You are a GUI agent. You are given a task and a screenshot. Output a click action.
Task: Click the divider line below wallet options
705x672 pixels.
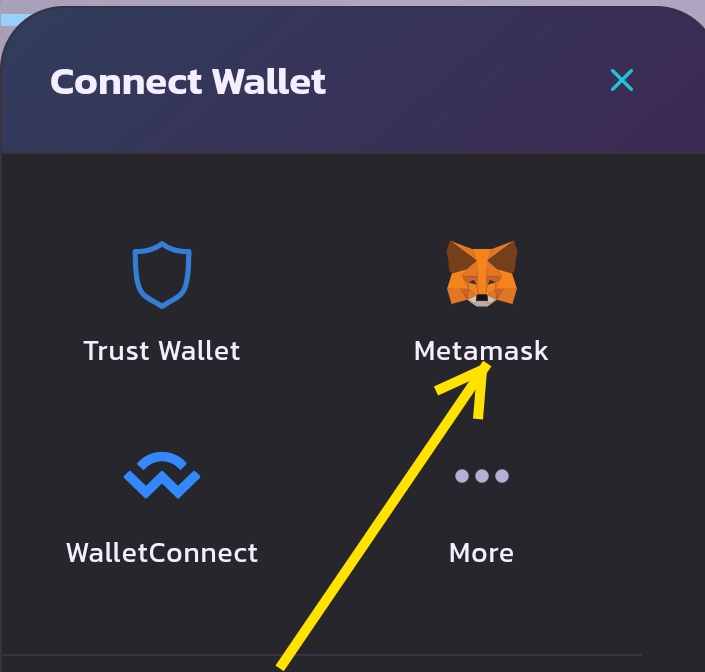321,655
